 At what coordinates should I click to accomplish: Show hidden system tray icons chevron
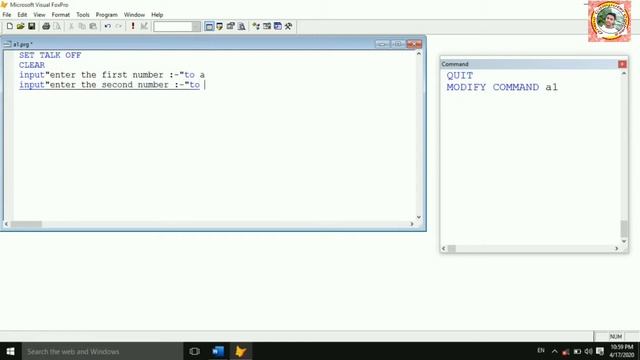pyautogui.click(x=554, y=351)
